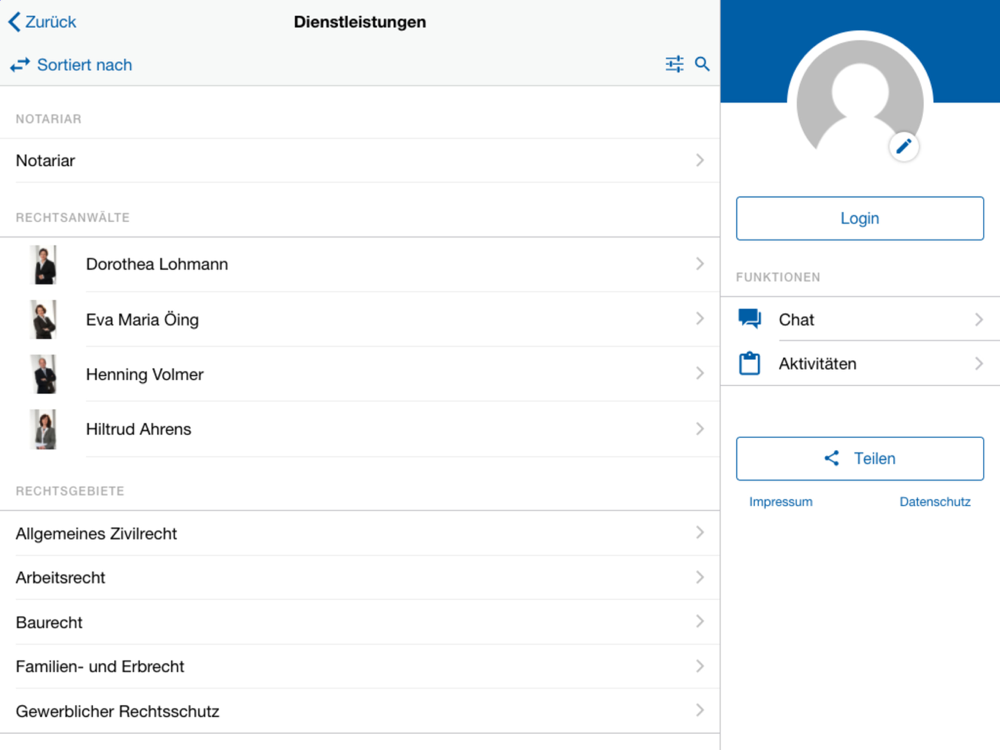Click the share icon in Teilen
This screenshot has height=750, width=1000.
[832, 458]
